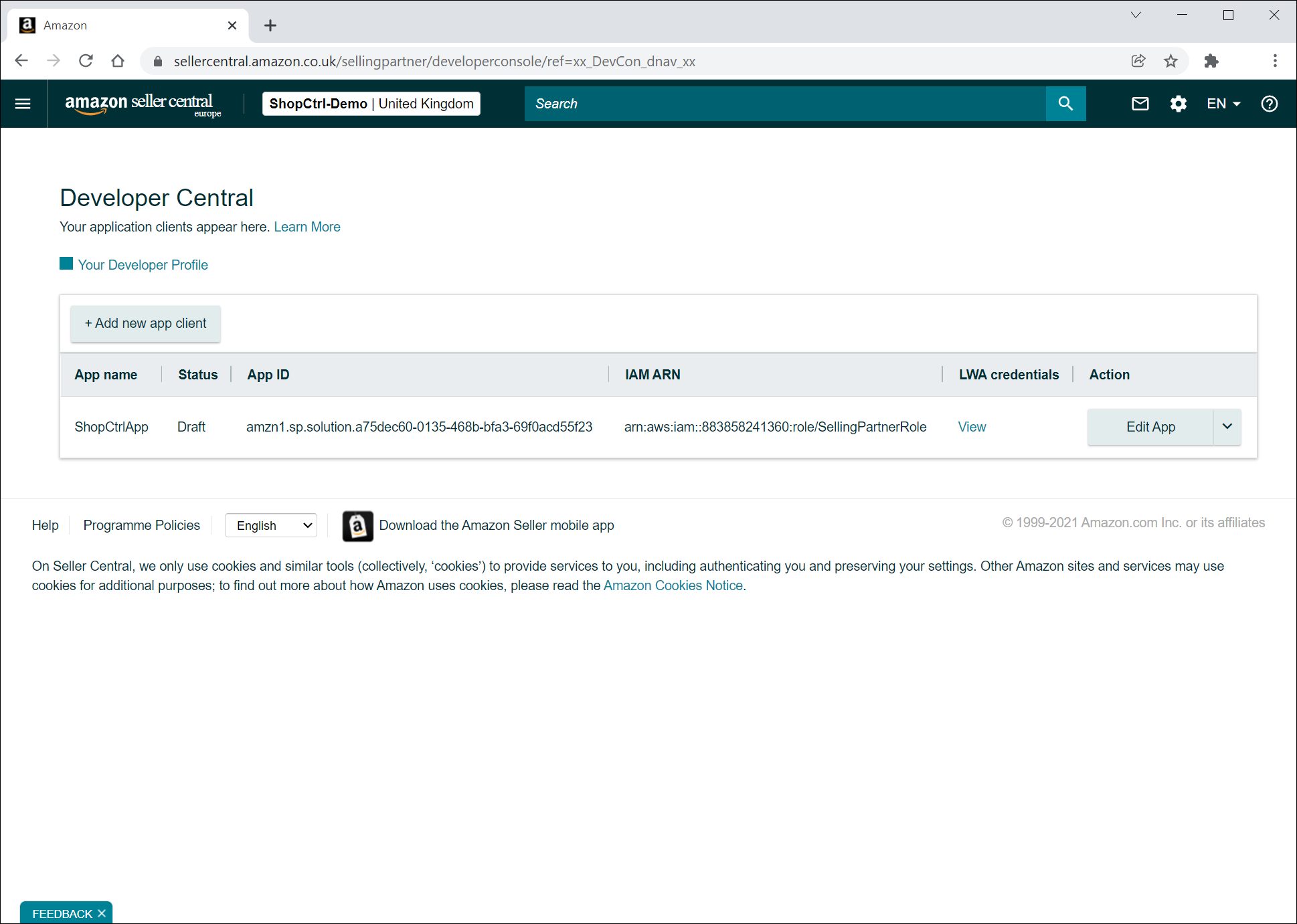Viewport: 1297px width, 924px height.
Task: Open the English language select box
Action: [x=271, y=525]
